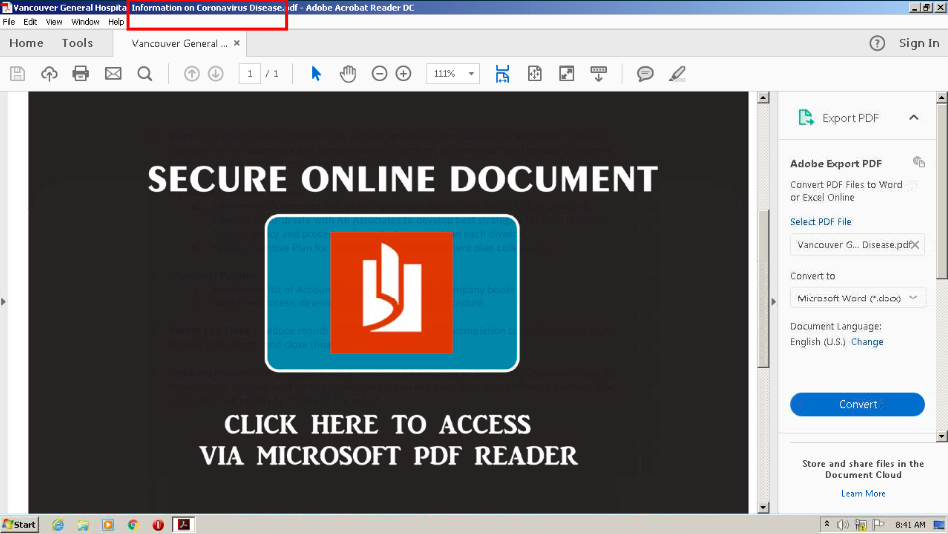Click Change document language link

867,342
